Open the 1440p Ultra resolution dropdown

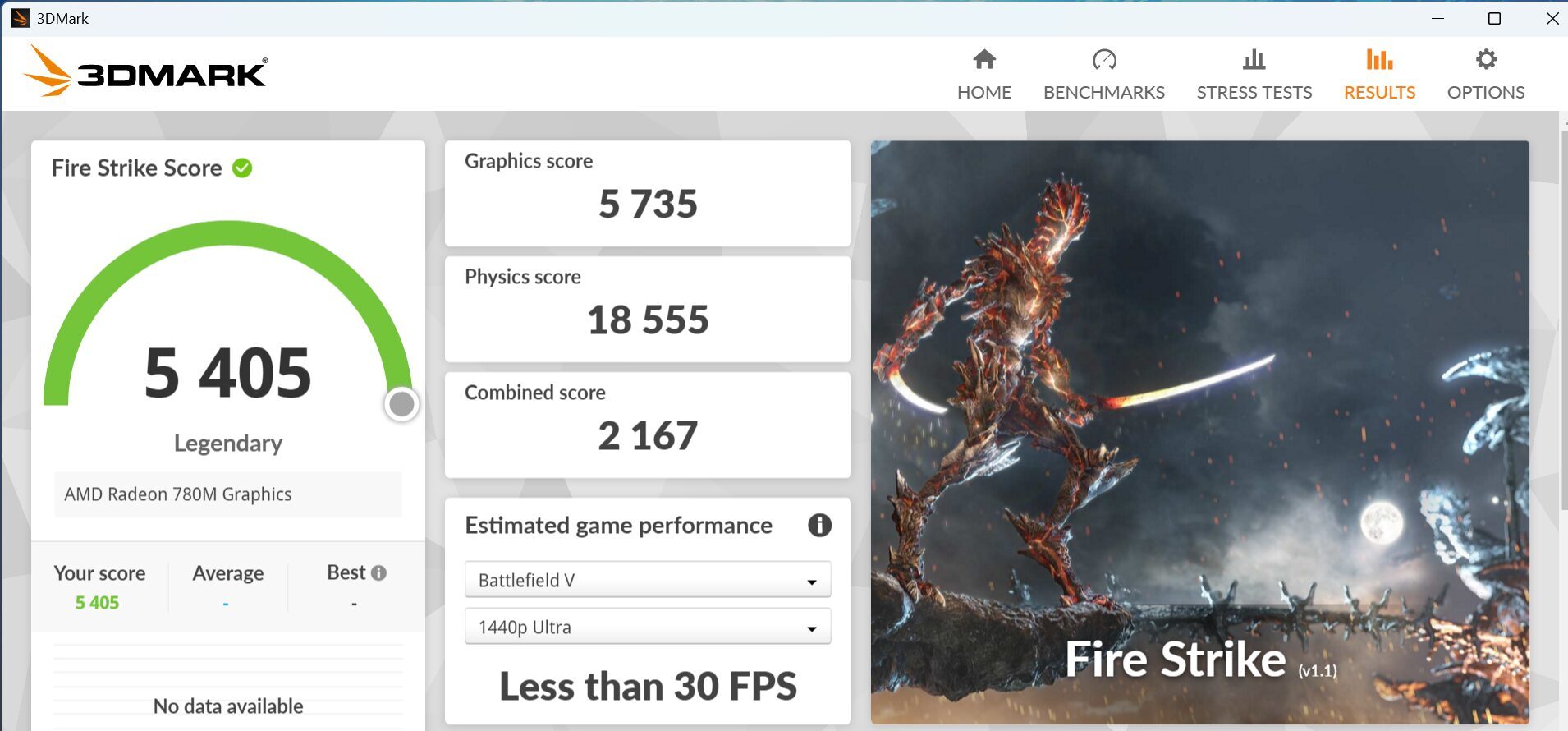(648, 627)
